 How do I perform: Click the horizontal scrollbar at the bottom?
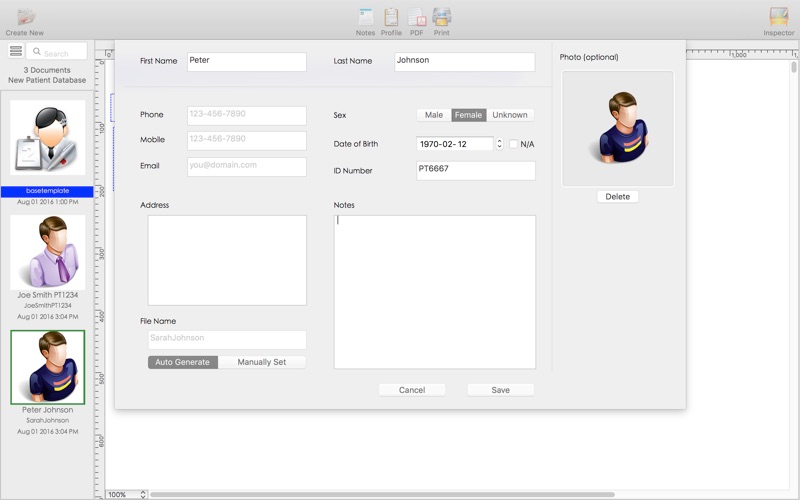(382, 494)
